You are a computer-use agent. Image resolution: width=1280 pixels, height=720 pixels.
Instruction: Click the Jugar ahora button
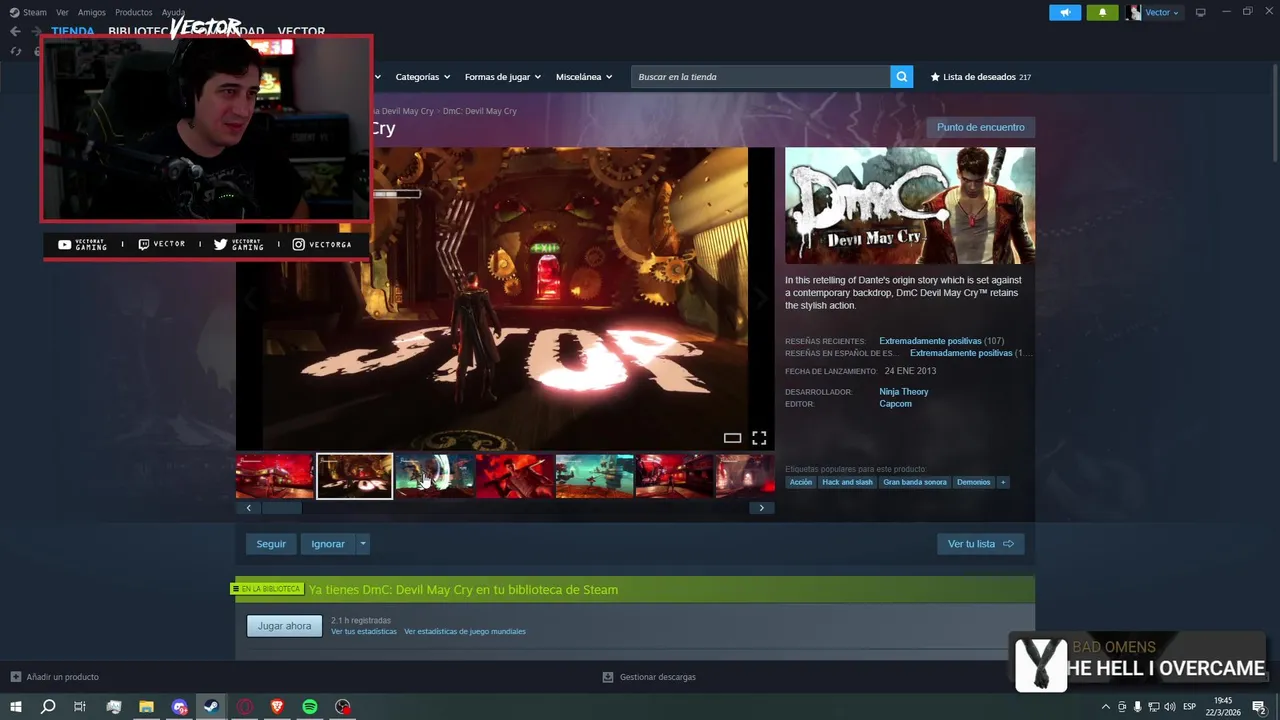(x=284, y=626)
